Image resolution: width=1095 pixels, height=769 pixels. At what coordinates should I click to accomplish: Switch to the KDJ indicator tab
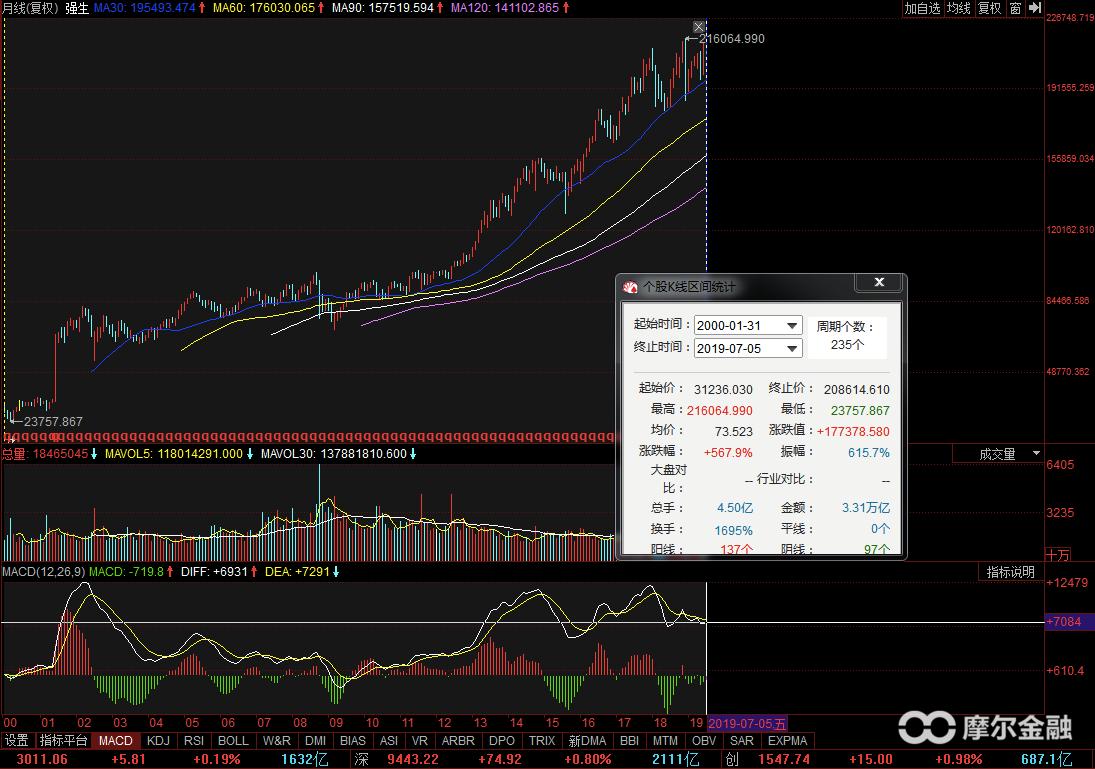[158, 741]
